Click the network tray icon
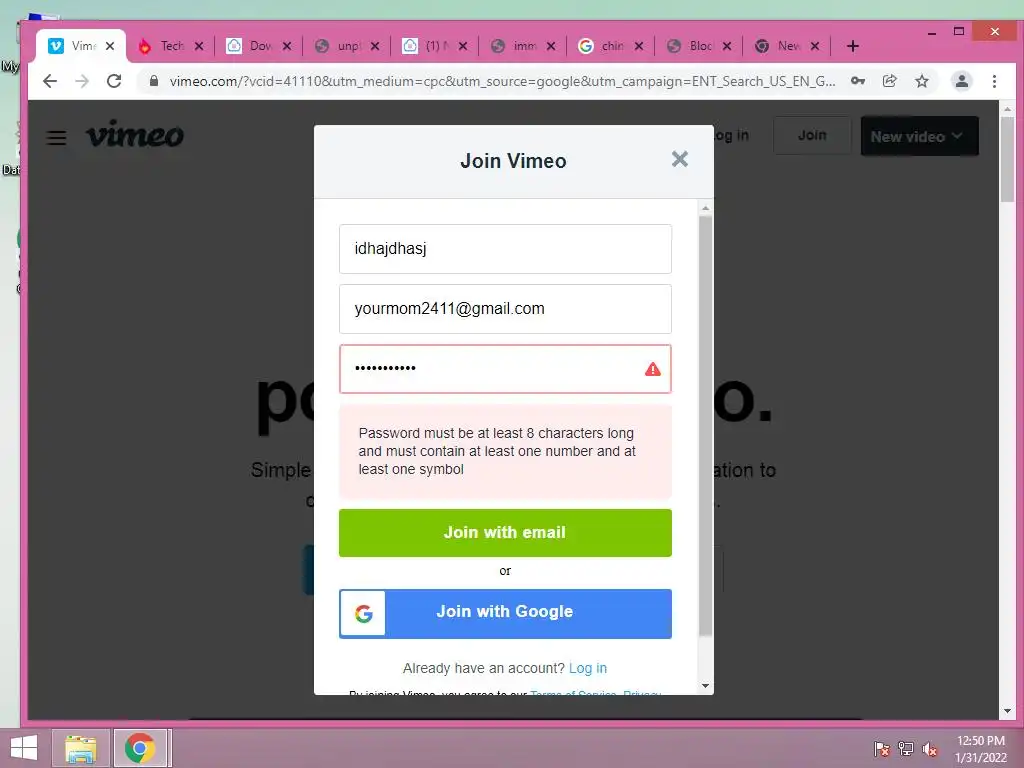Image resolution: width=1024 pixels, height=768 pixels. pyautogui.click(x=906, y=749)
